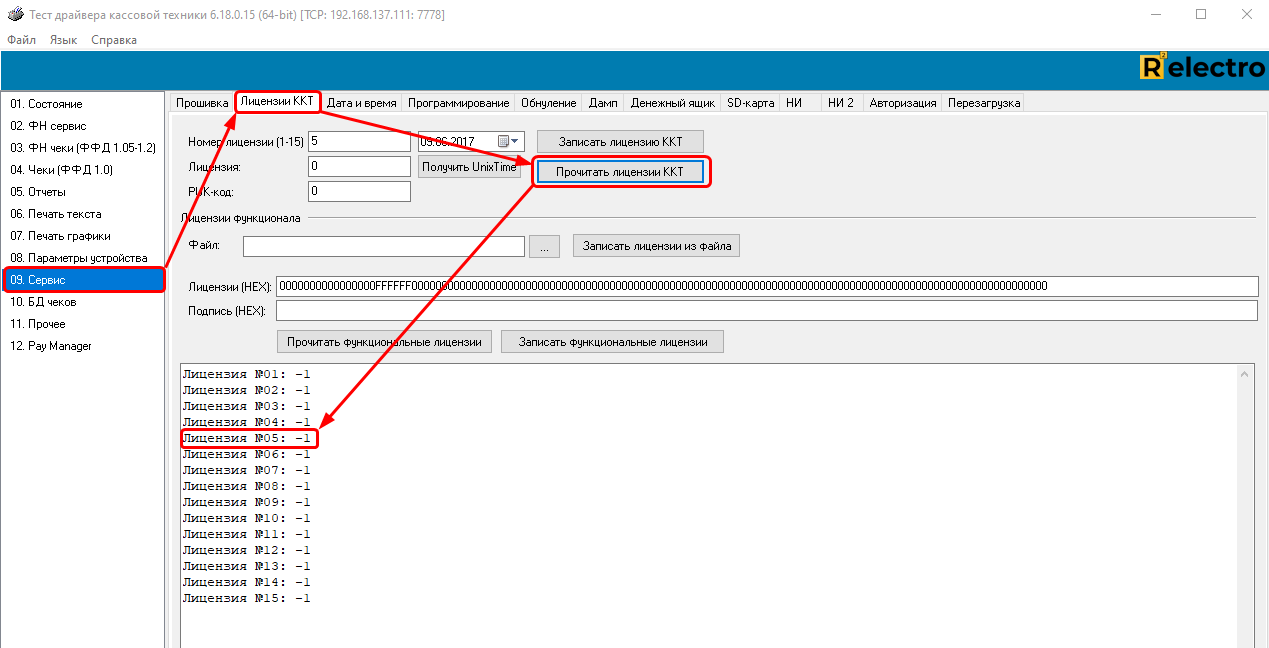1269x648 pixels.
Task: Select 12. Pay Manager sidebar item
Action: click(x=51, y=346)
